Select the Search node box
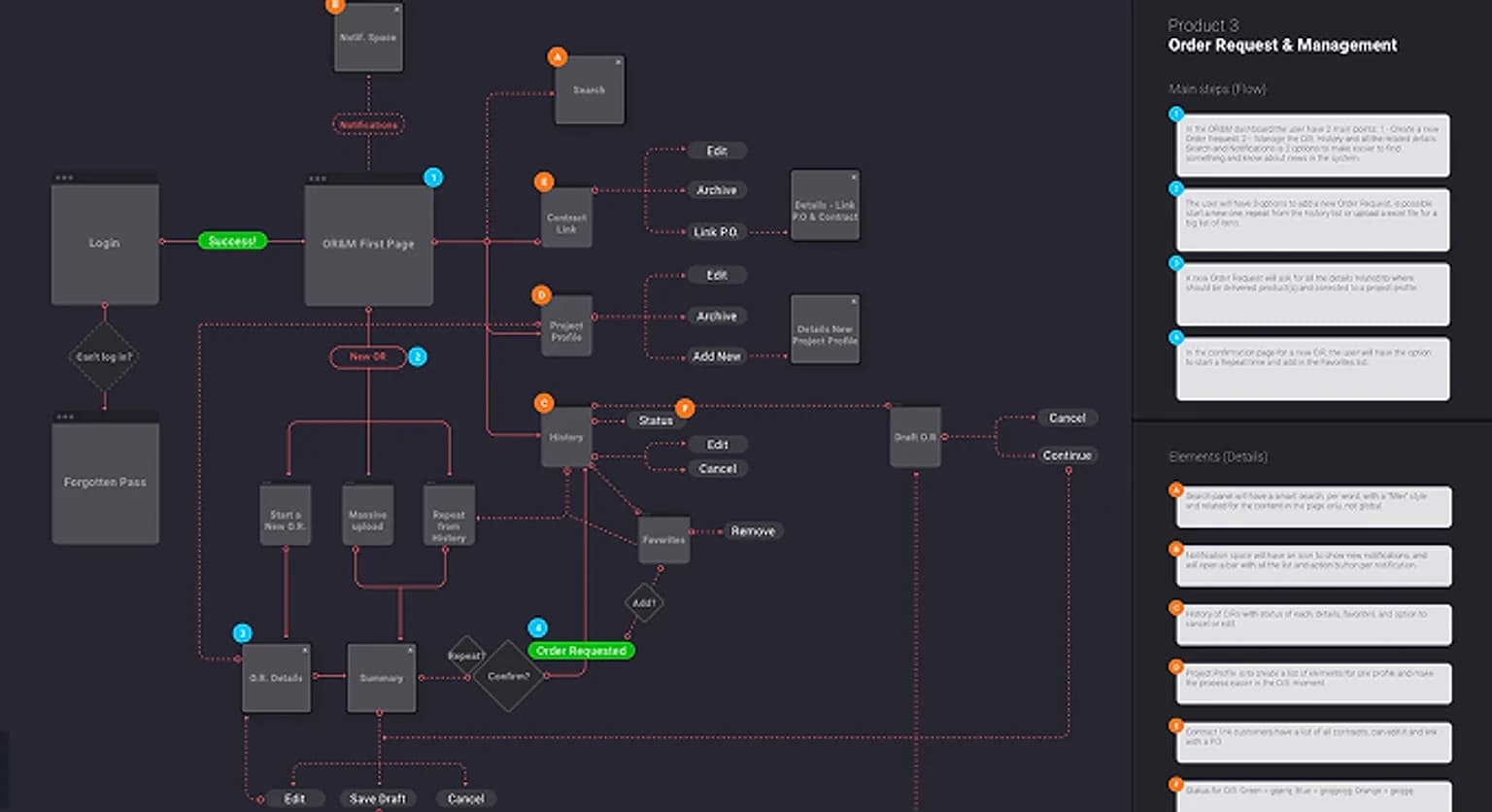 pos(590,89)
